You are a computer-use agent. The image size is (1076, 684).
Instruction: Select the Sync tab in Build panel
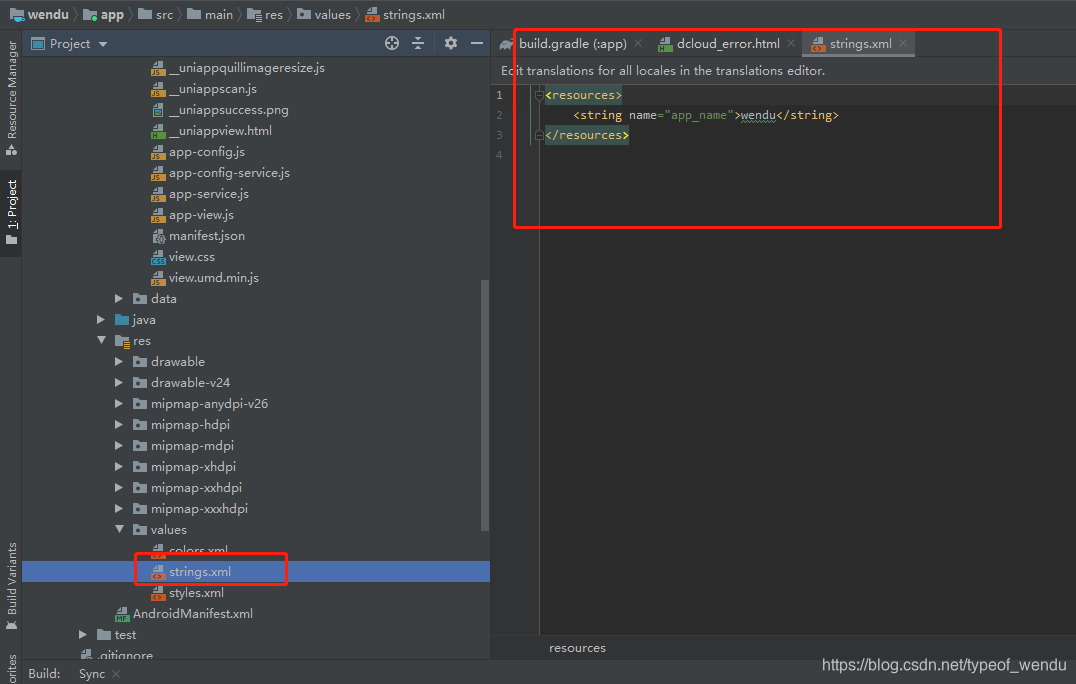(x=92, y=674)
